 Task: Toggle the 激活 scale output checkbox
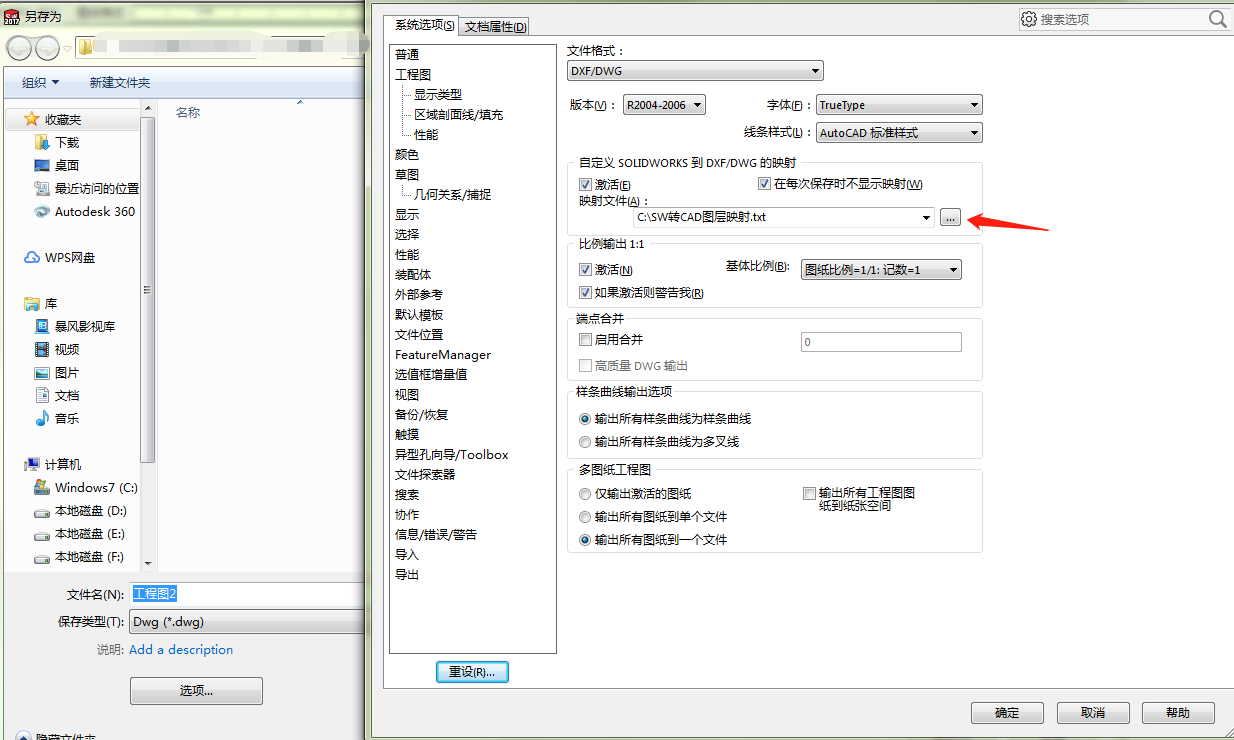coord(585,270)
